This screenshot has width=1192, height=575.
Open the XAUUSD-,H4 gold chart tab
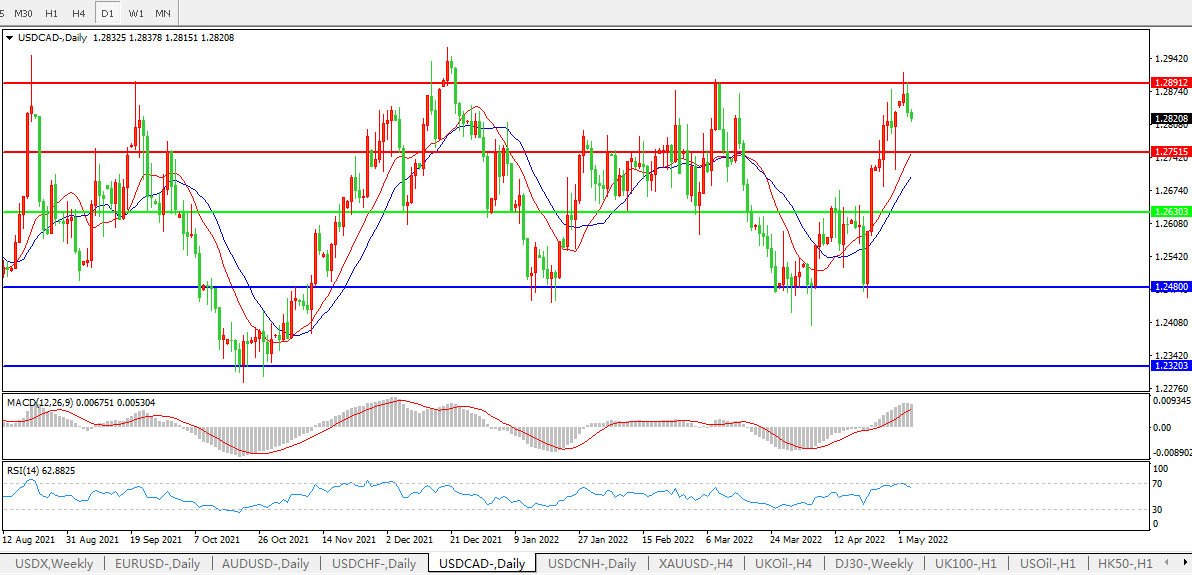[694, 563]
